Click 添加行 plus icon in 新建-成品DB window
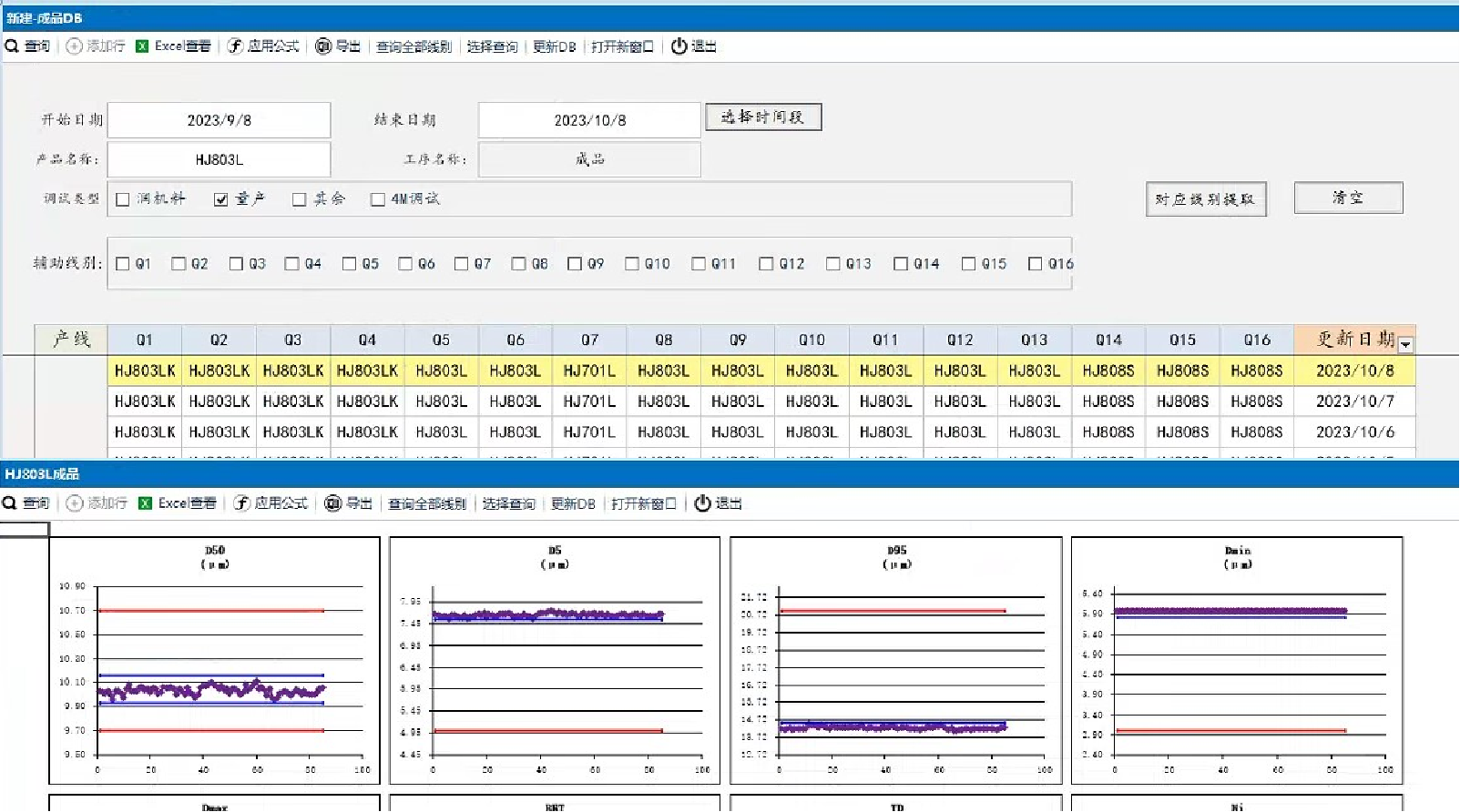The height and width of the screenshot is (812, 1460). [x=75, y=46]
